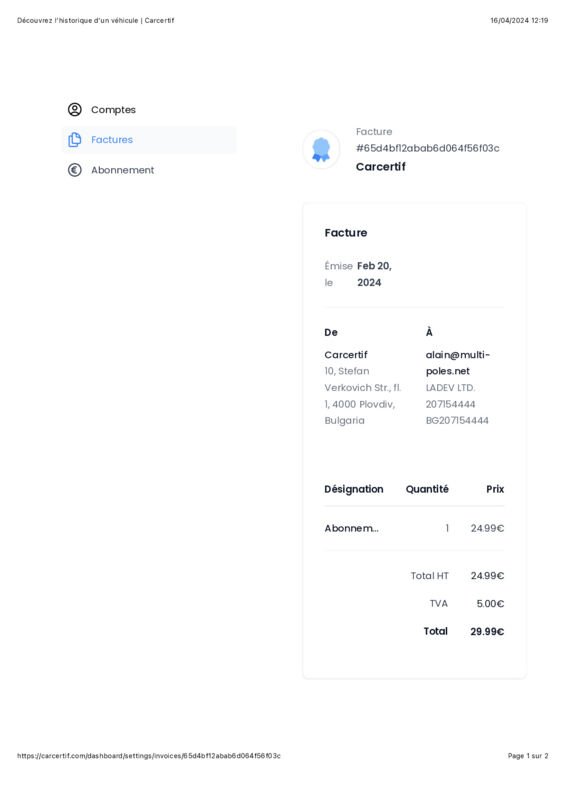Click the alain@multi-poles.net recipient email

(458, 363)
